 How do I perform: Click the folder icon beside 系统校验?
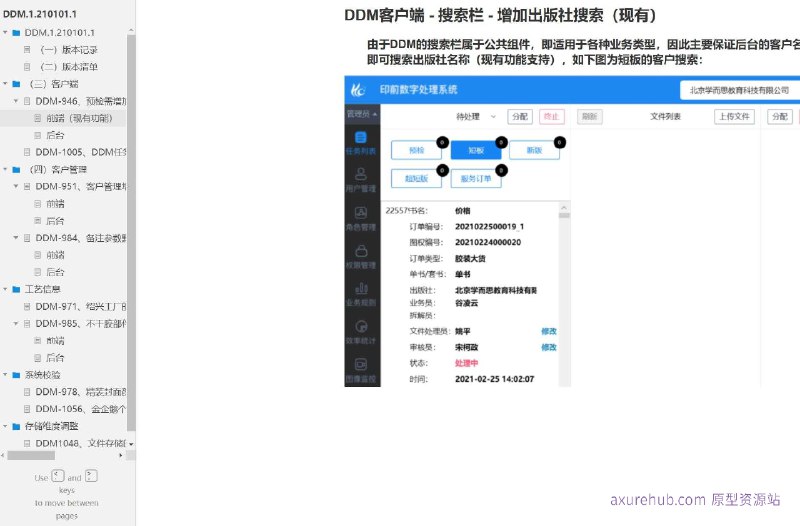(16, 375)
